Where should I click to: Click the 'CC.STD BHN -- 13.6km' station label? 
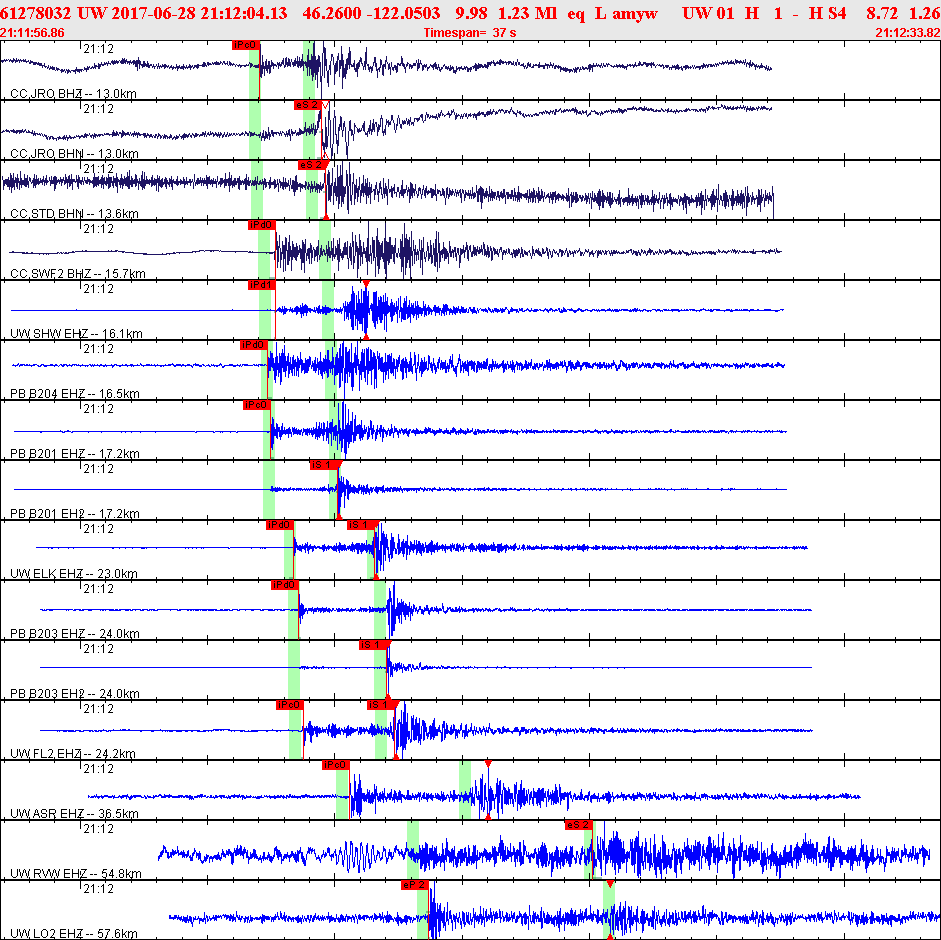(x=74, y=214)
